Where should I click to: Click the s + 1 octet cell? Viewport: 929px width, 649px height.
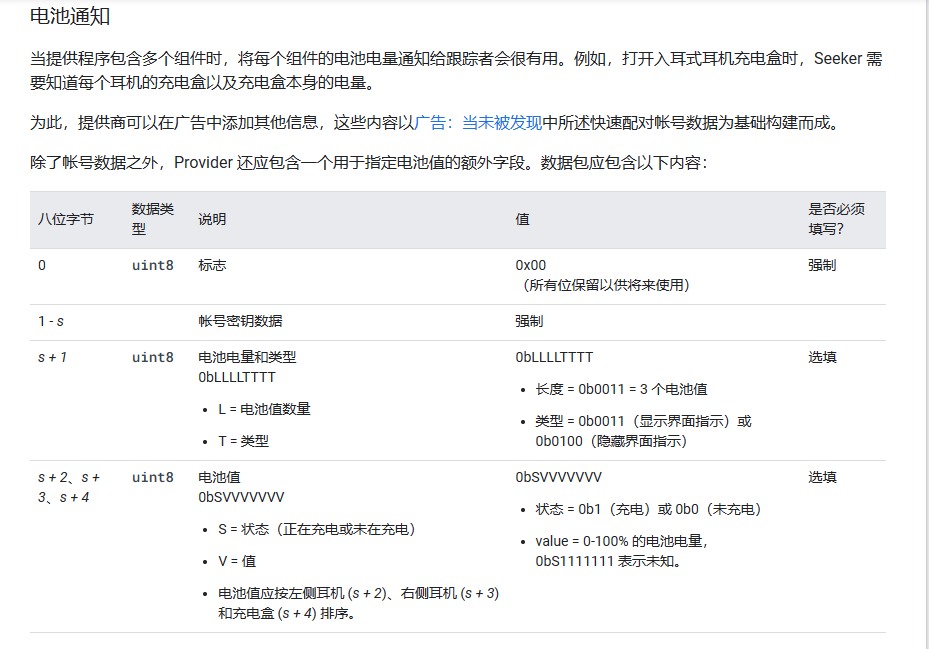click(52, 357)
